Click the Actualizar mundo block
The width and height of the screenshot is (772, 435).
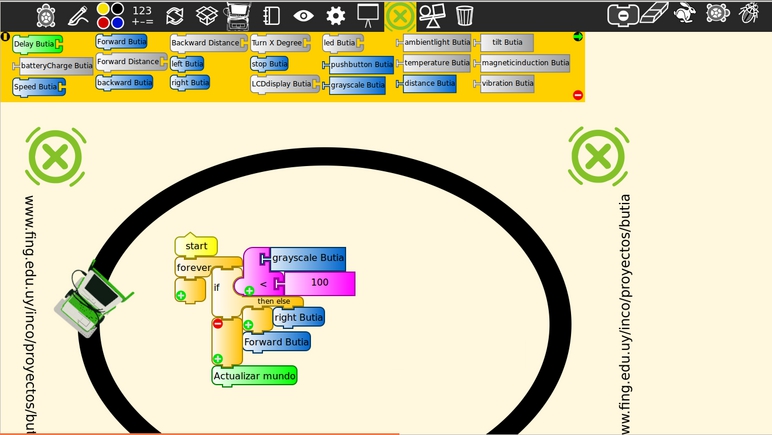(x=255, y=376)
